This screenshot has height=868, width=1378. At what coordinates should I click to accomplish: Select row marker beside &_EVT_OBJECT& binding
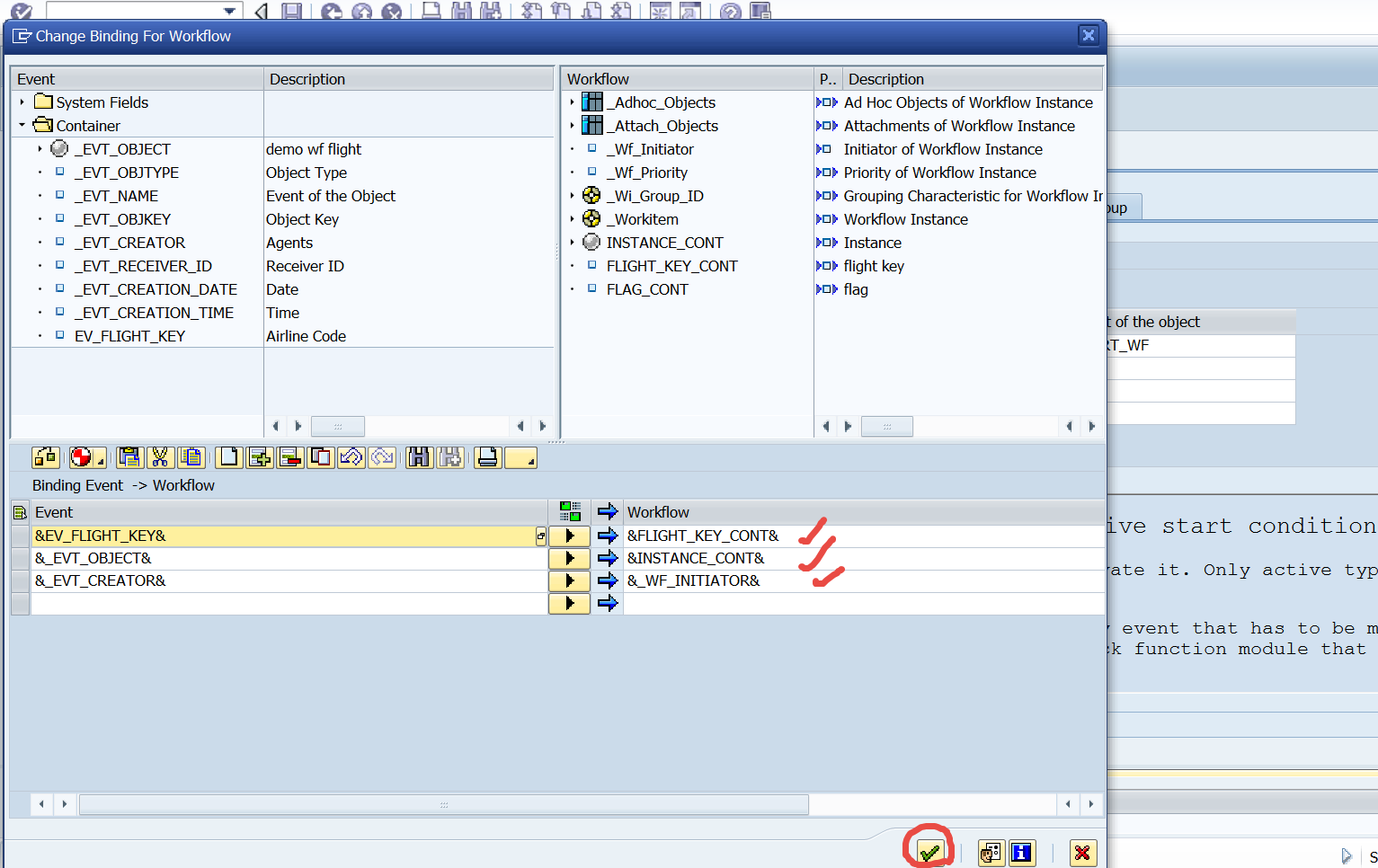(20, 558)
